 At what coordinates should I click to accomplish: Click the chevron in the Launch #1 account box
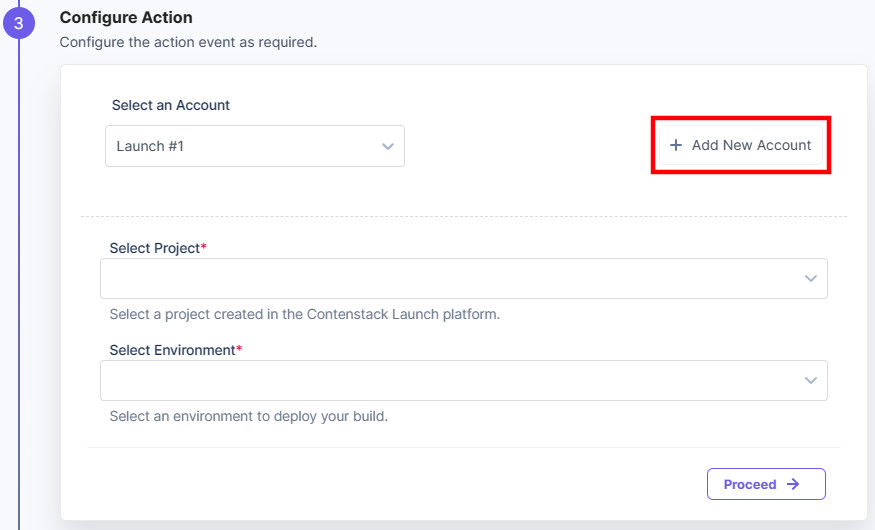pos(388,146)
